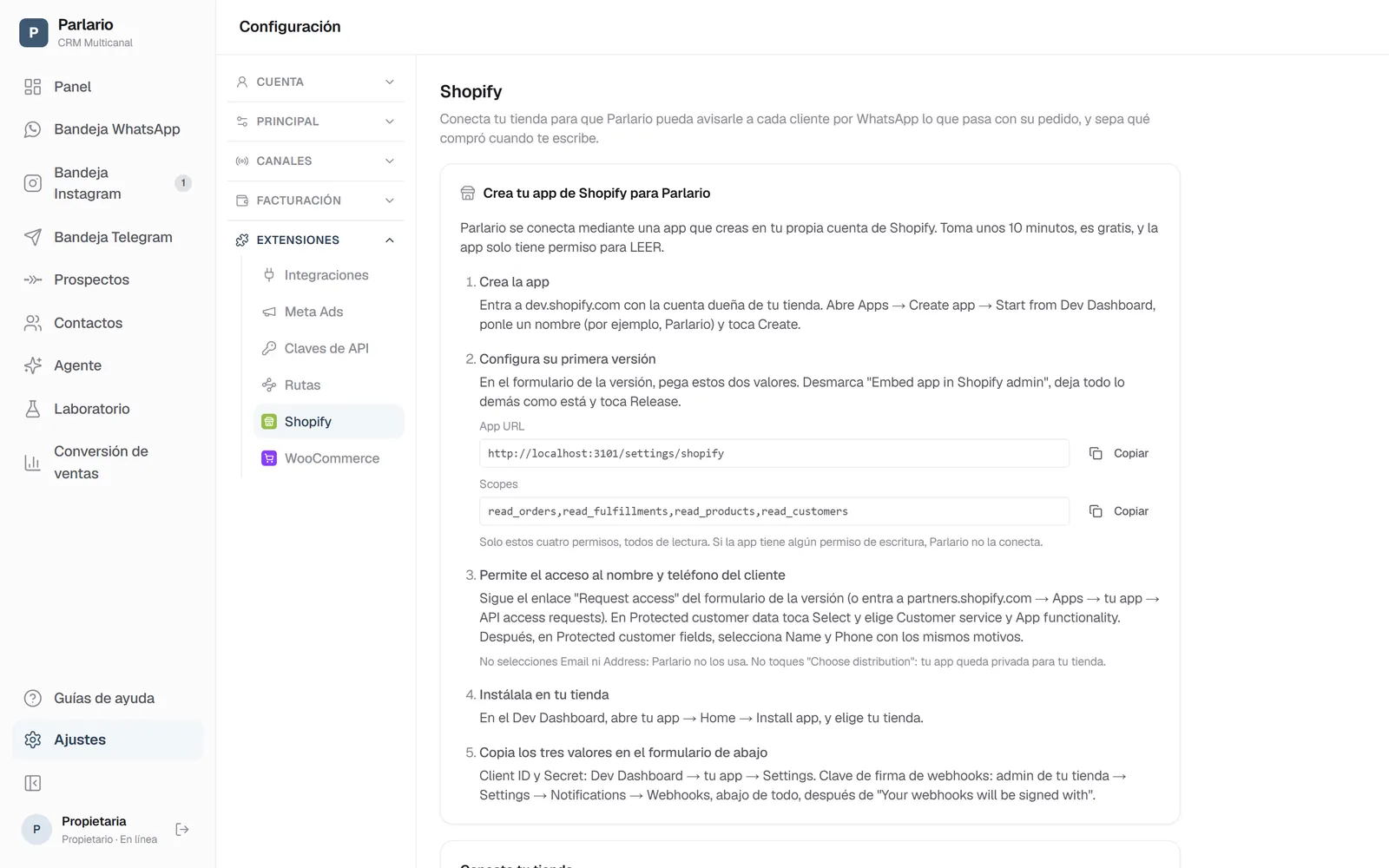Click the App URL text field
The height and width of the screenshot is (868, 1389).
coord(774,453)
